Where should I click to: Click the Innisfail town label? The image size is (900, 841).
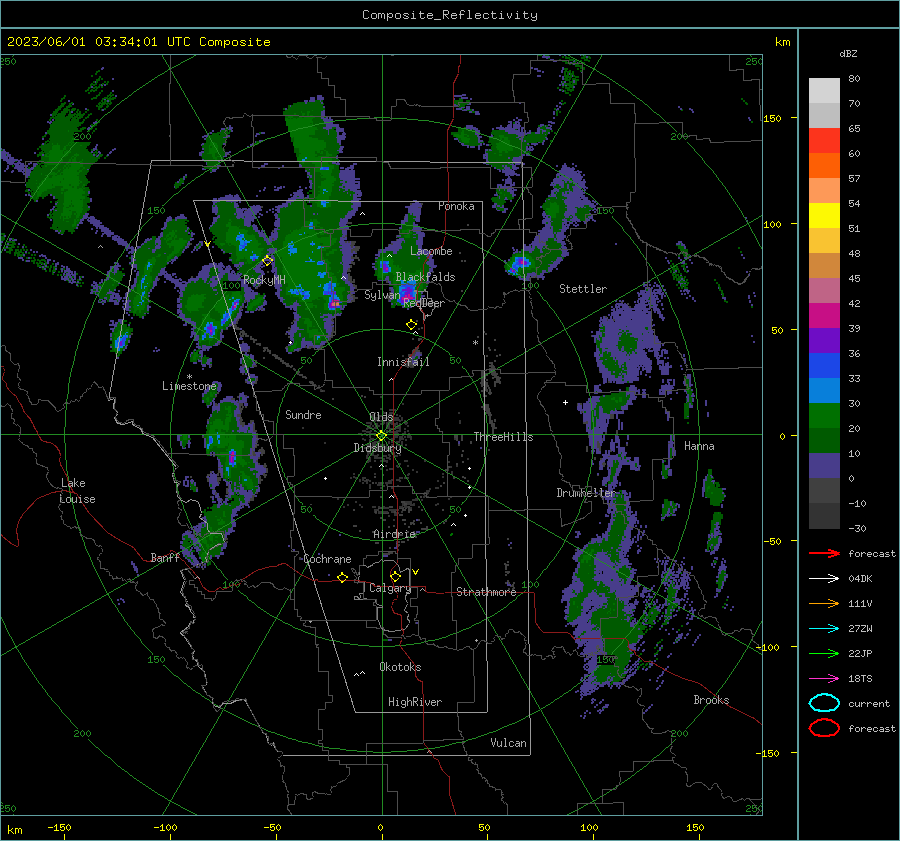coord(403,362)
